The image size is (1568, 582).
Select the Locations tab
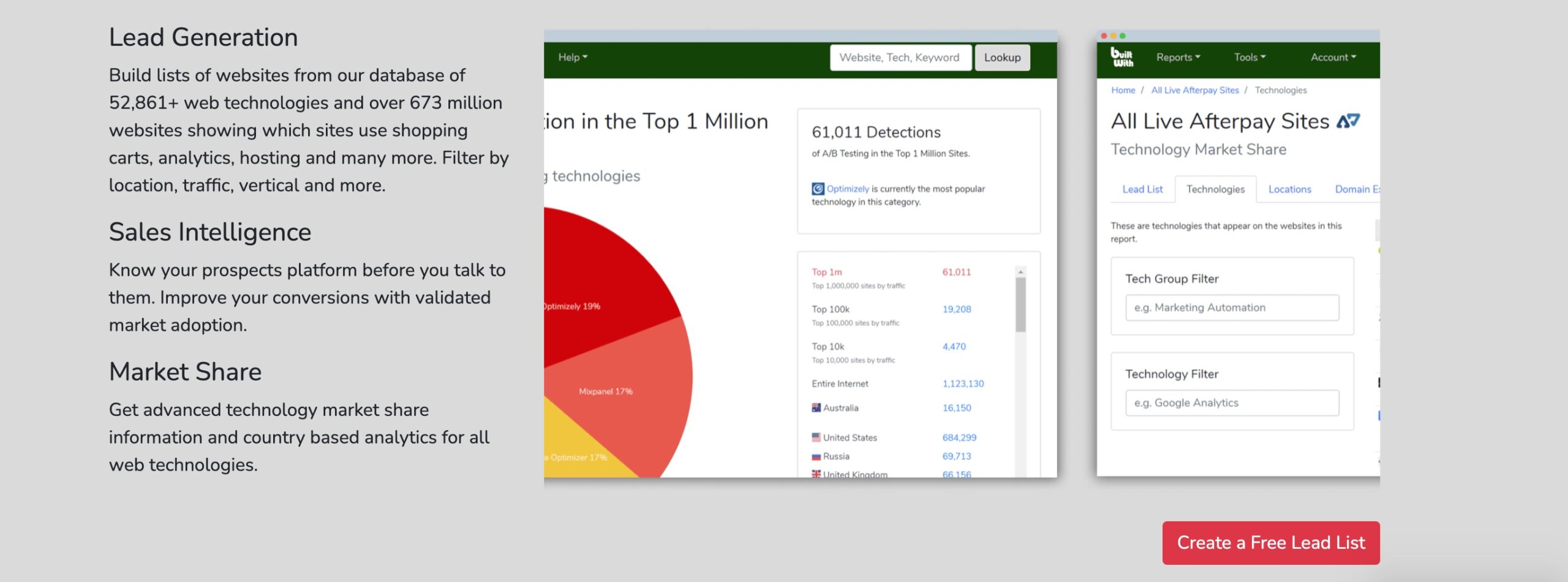pos(1289,189)
